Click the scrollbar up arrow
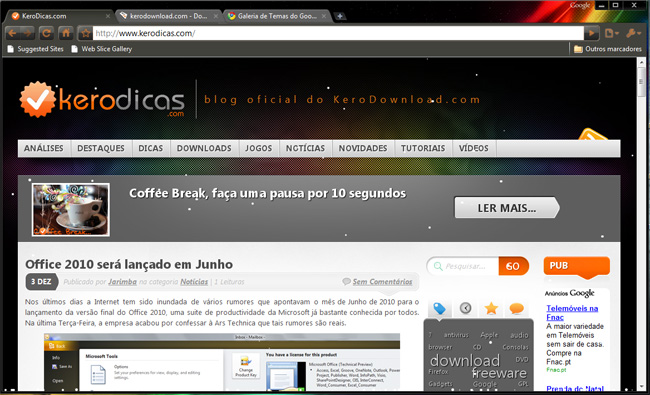 tap(641, 63)
